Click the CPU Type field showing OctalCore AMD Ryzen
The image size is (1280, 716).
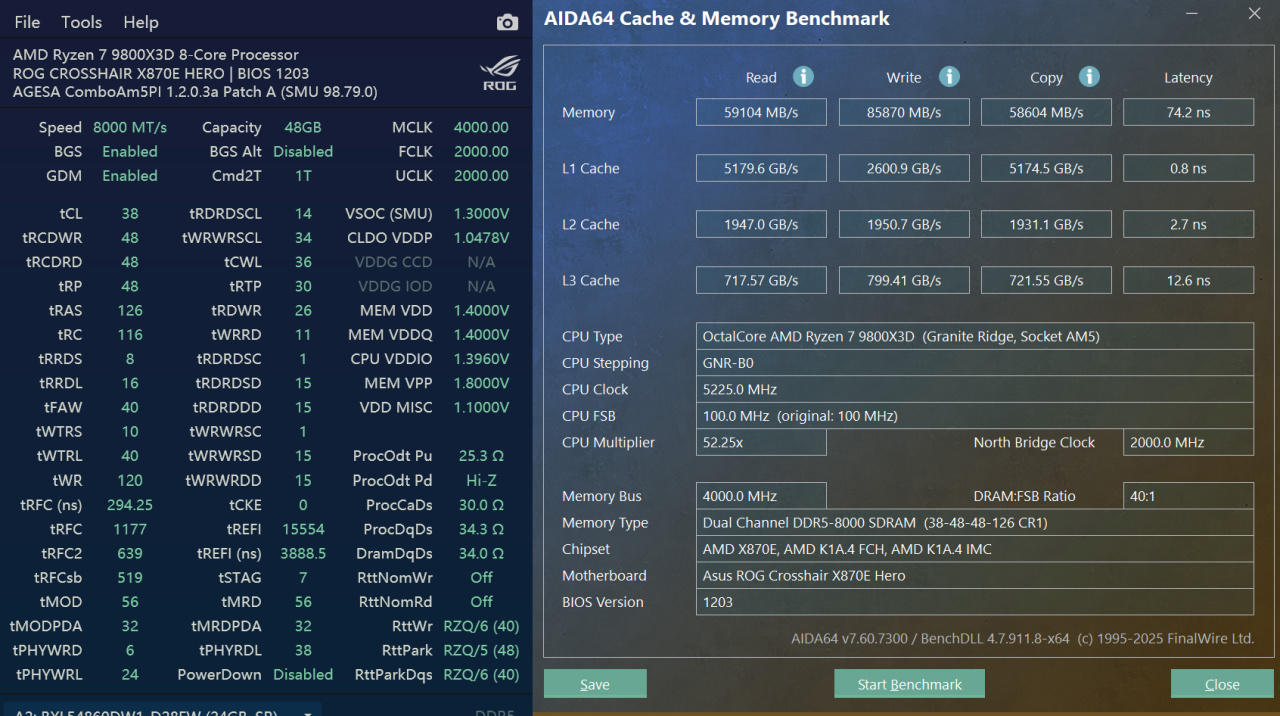pyautogui.click(x=975, y=336)
